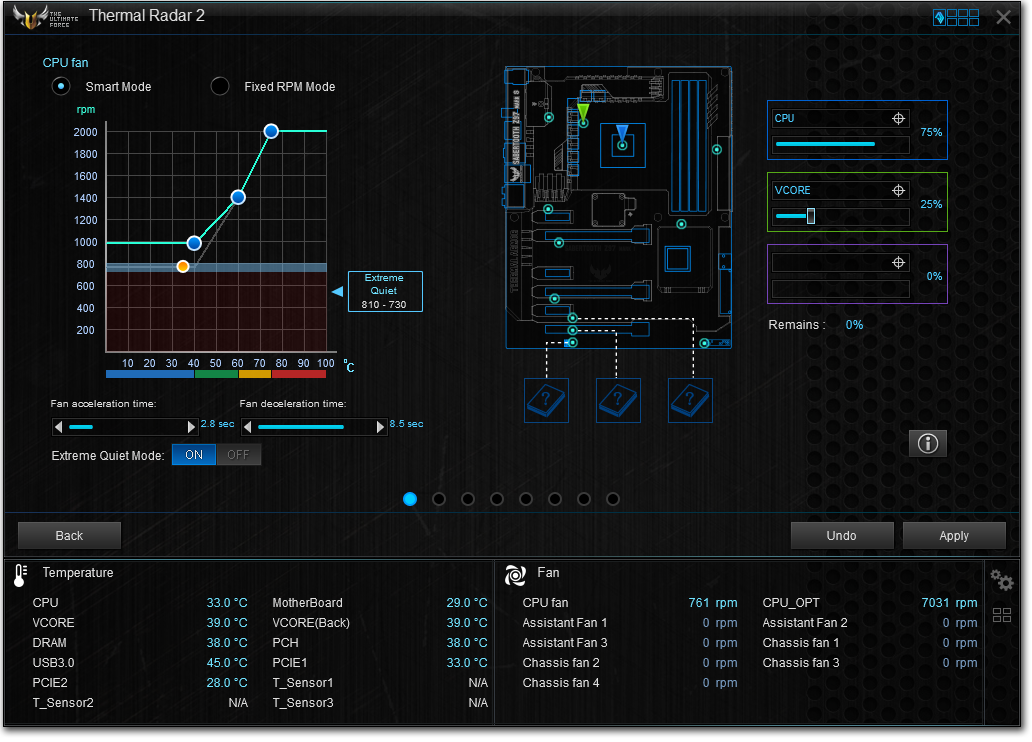Viewport: 1032px width, 742px height.
Task: Select the curve point at 1000 rpm
Action: click(x=194, y=243)
